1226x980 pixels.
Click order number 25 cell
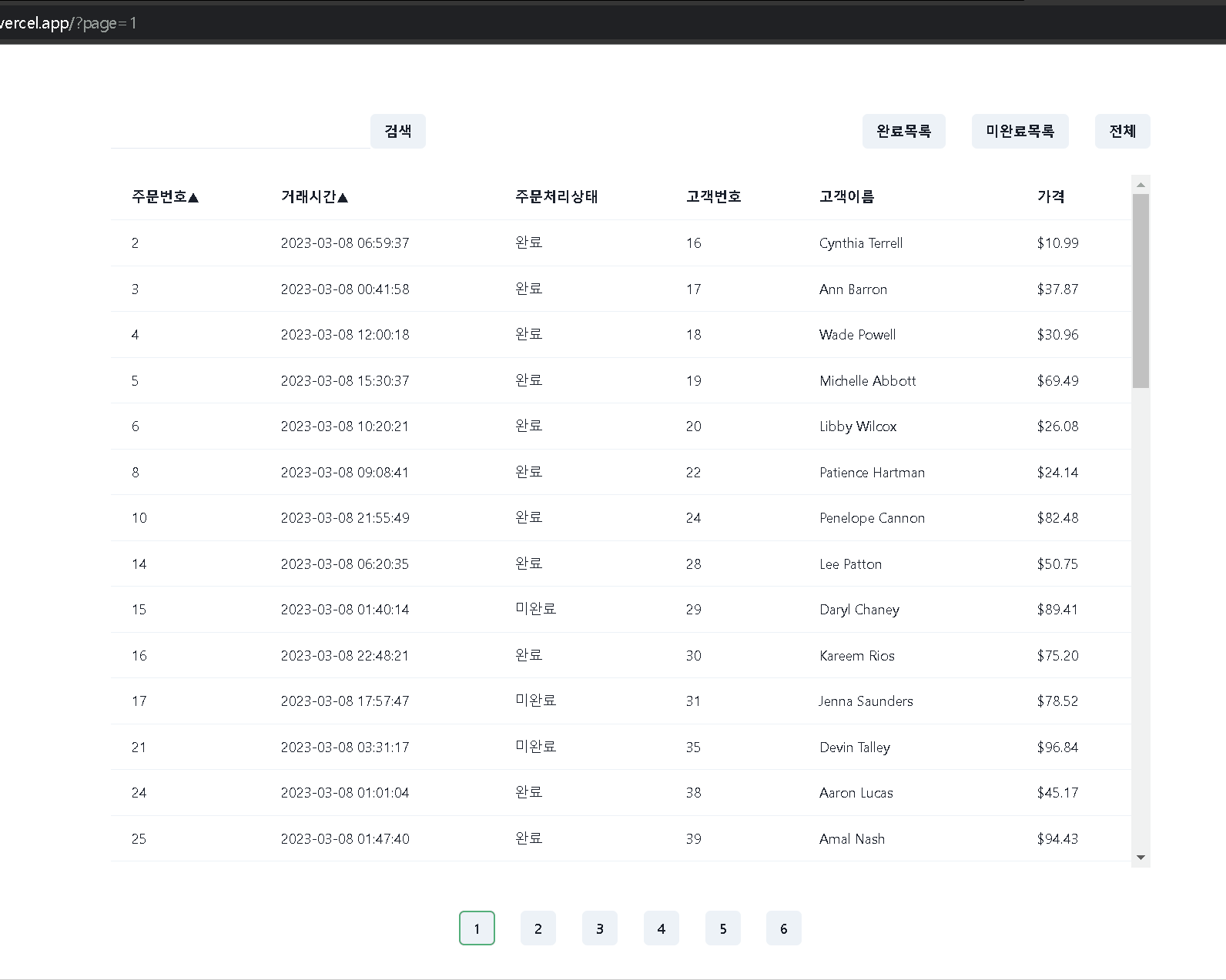coord(139,839)
